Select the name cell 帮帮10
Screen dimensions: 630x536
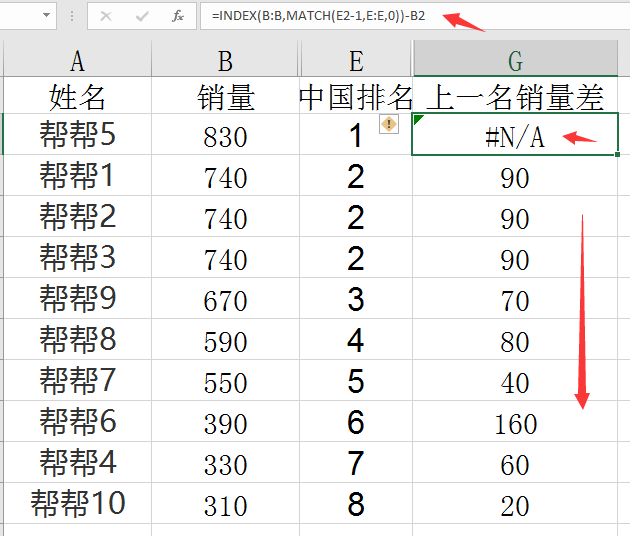pos(78,503)
